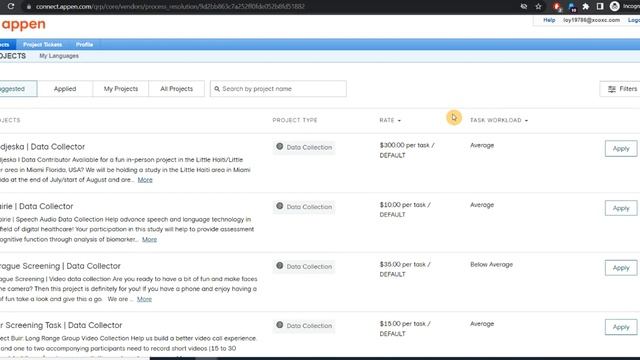This screenshot has width=640, height=360.
Task: Click the eye-slash tracking icon in address bar
Action: click(524, 6)
